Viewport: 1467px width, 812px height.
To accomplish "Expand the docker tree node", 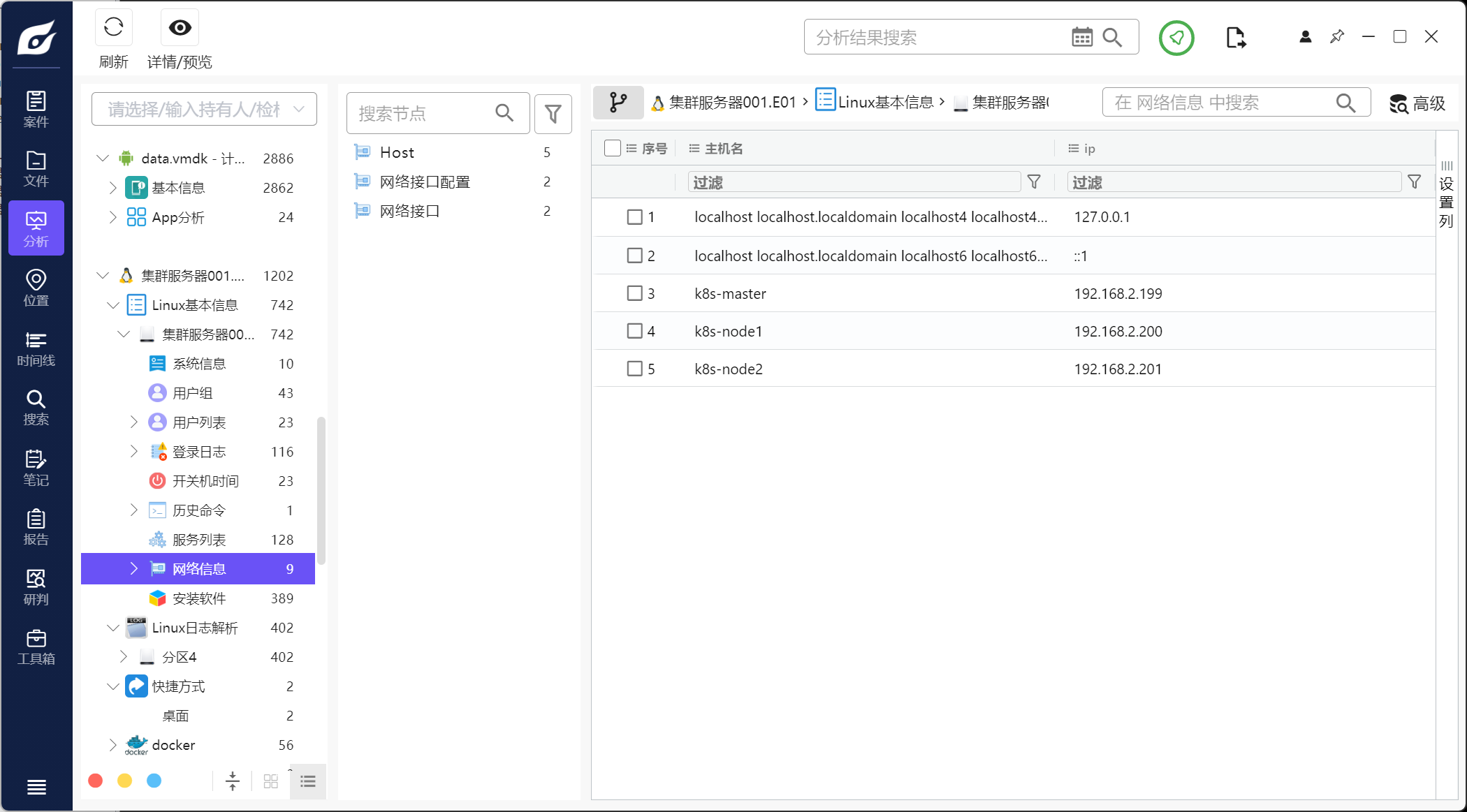I will pos(113,745).
